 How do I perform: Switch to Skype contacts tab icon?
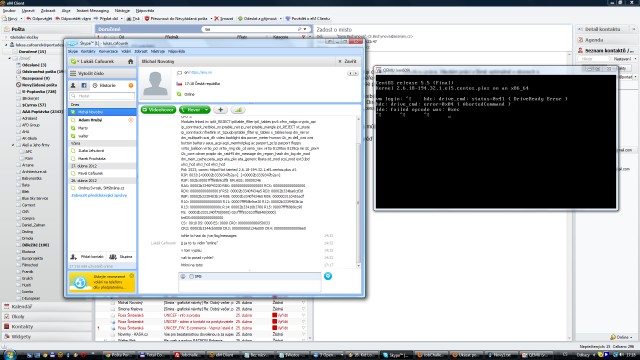pyautogui.click(x=73, y=85)
